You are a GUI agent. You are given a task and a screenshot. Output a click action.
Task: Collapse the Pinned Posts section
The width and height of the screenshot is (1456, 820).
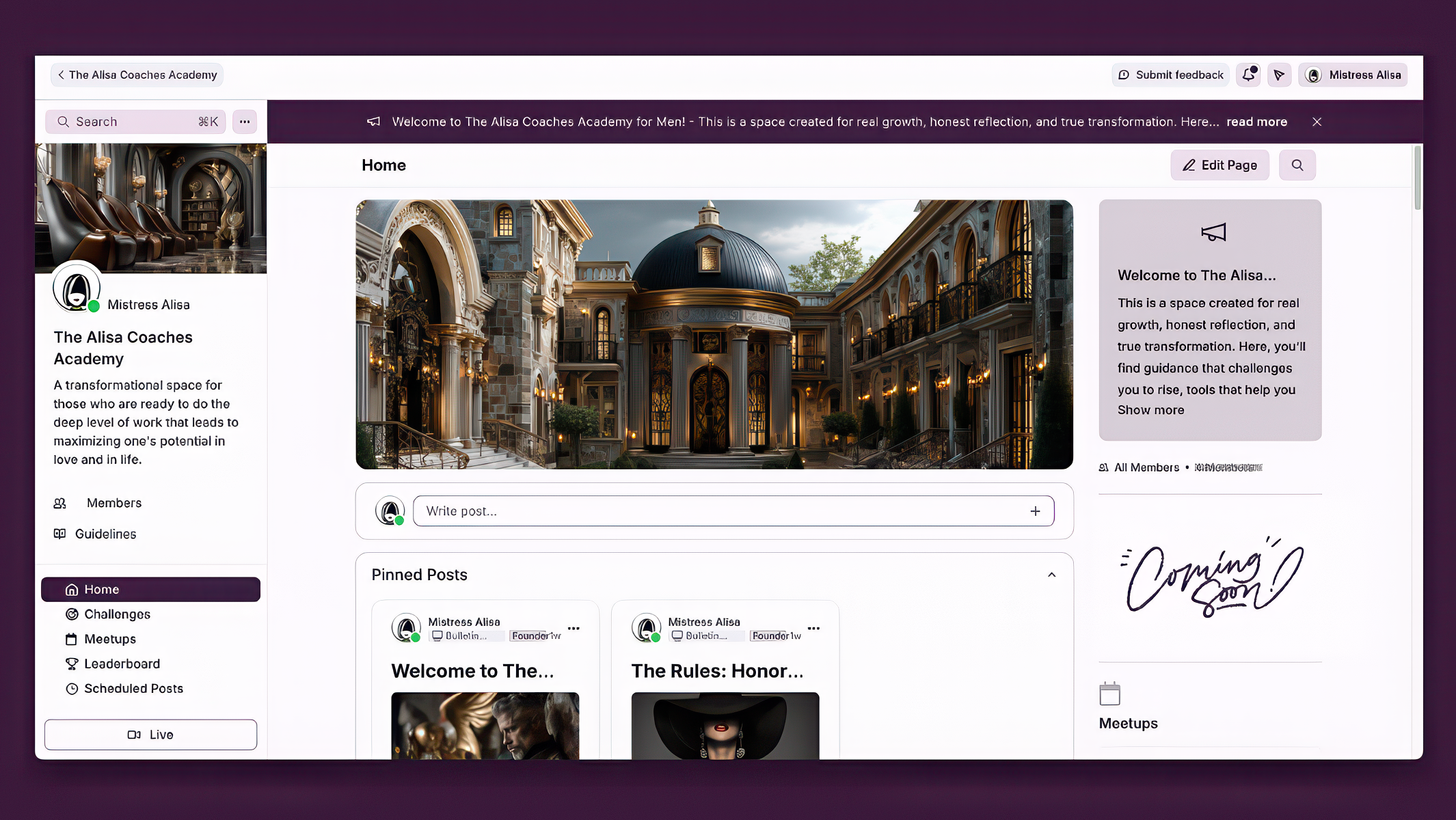point(1051,575)
